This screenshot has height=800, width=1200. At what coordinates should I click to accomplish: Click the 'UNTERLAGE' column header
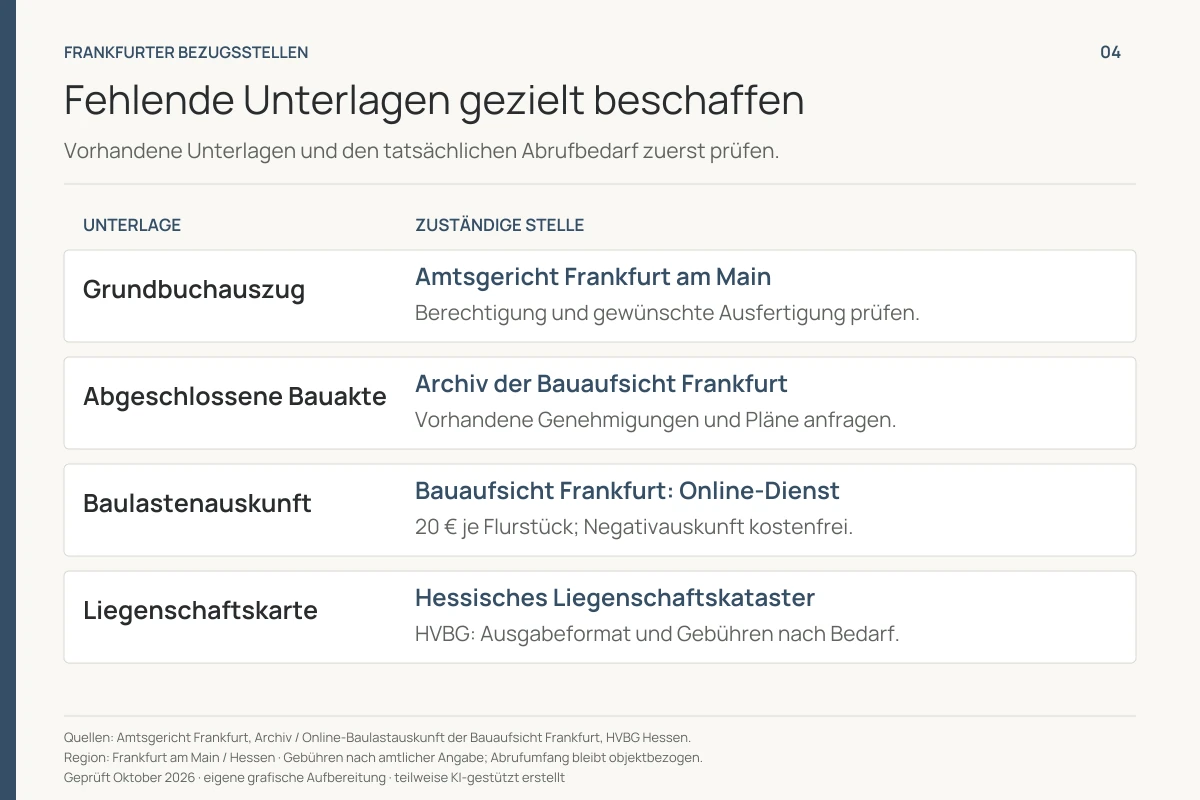[x=132, y=225]
